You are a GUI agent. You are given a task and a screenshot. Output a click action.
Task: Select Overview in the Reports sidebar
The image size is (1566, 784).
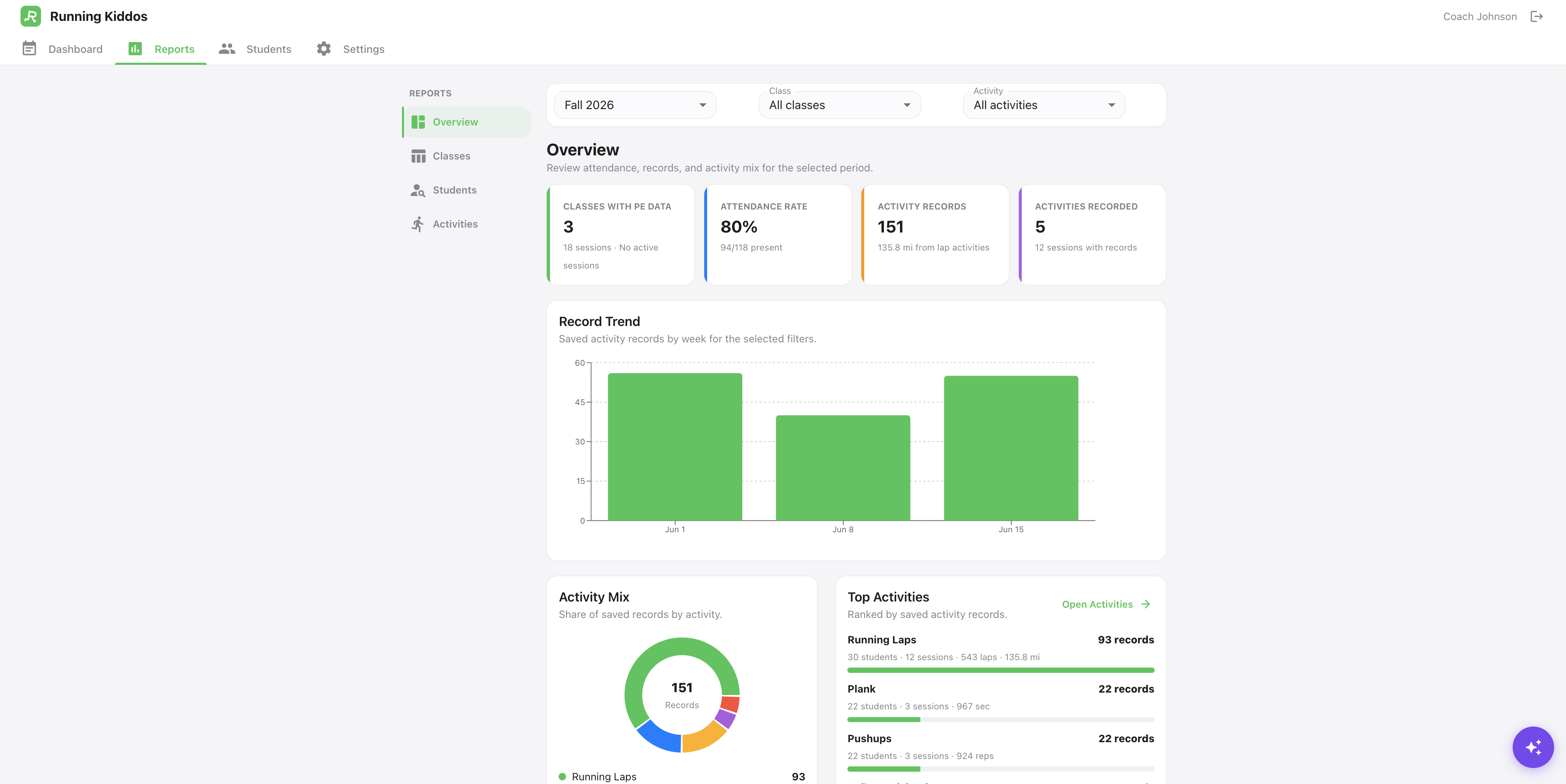(466, 122)
